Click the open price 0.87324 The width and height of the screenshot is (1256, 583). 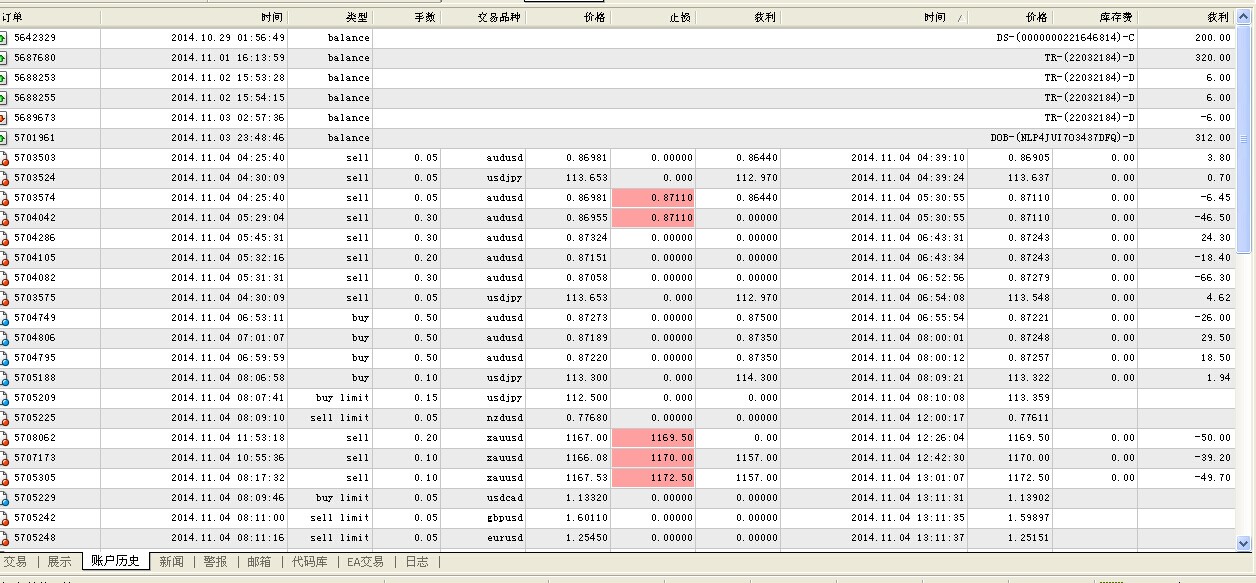[x=586, y=238]
